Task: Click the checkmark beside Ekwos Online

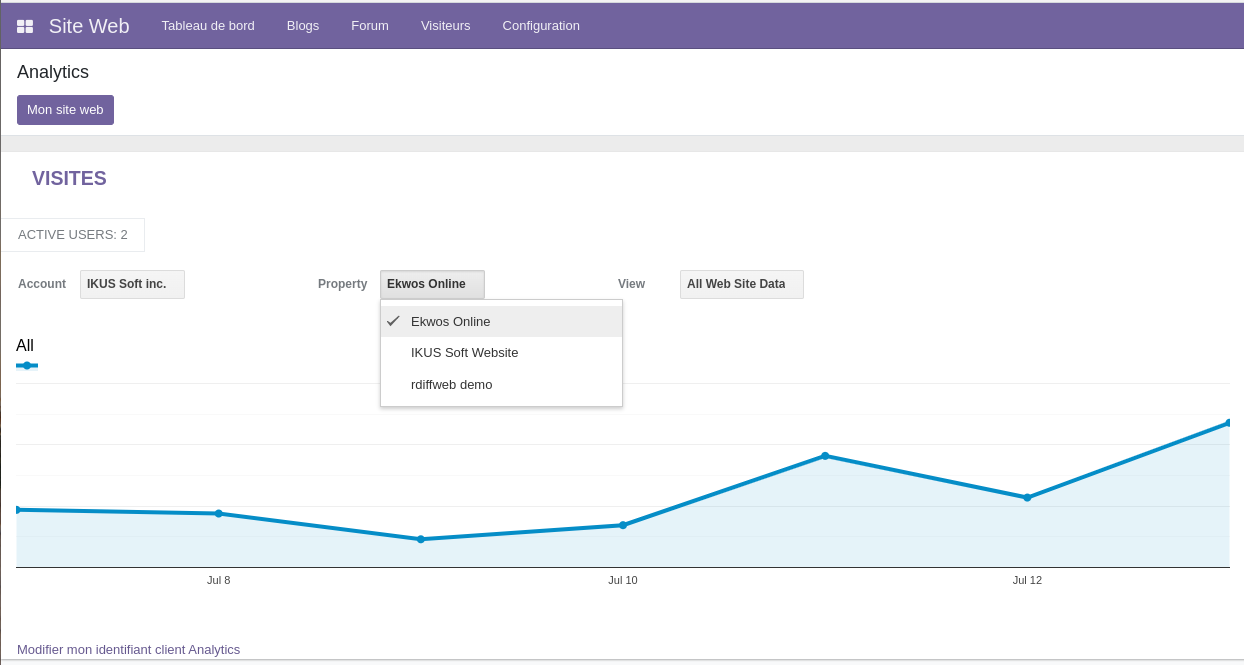Action: click(392, 321)
